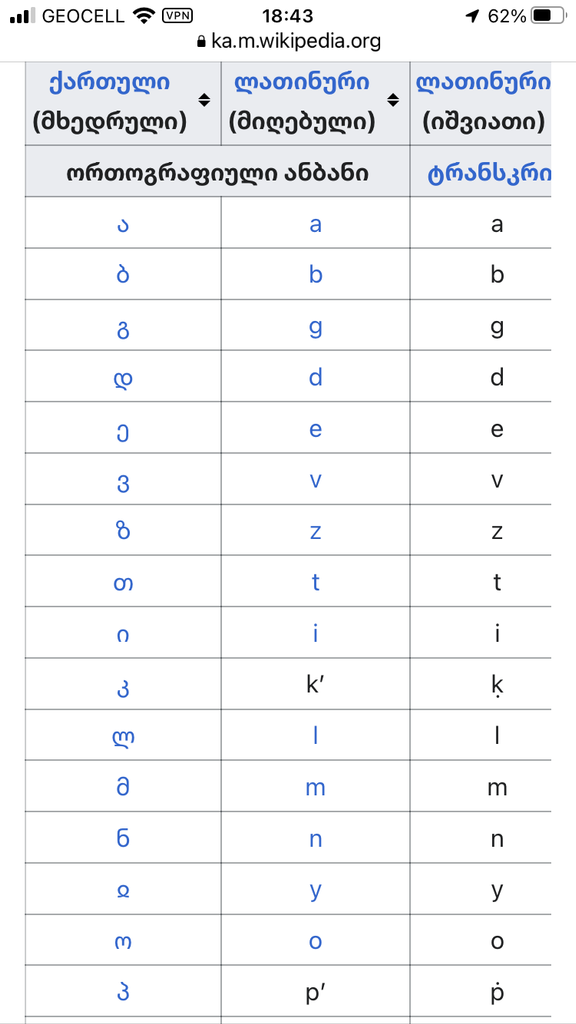Tap the ka.m.wikipedia.org address bar

288,42
